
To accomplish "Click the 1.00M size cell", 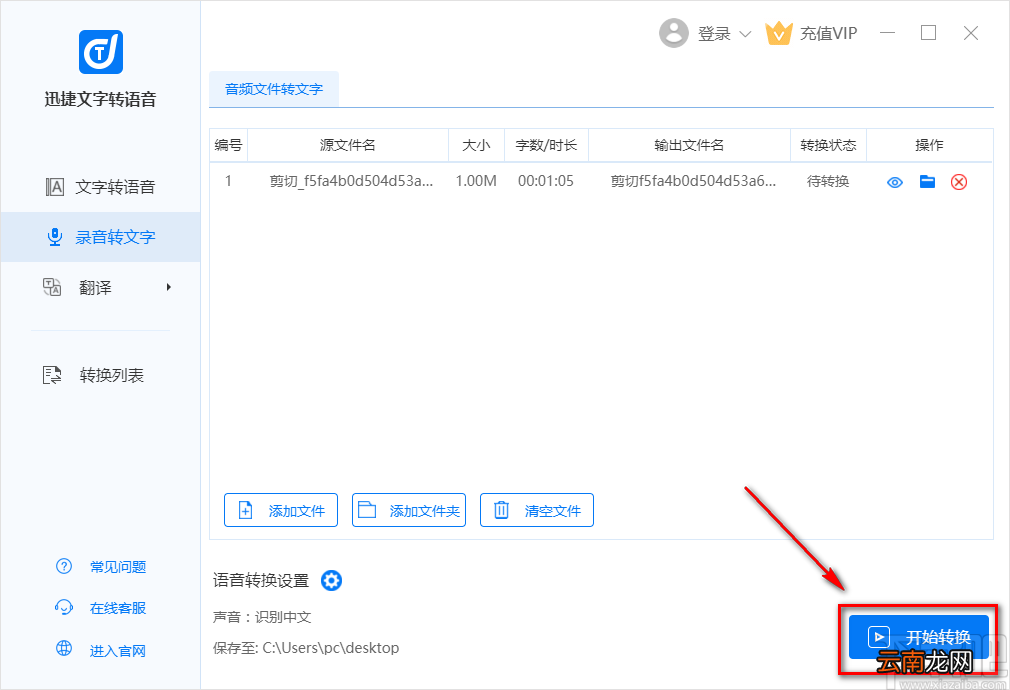I will pos(476,181).
